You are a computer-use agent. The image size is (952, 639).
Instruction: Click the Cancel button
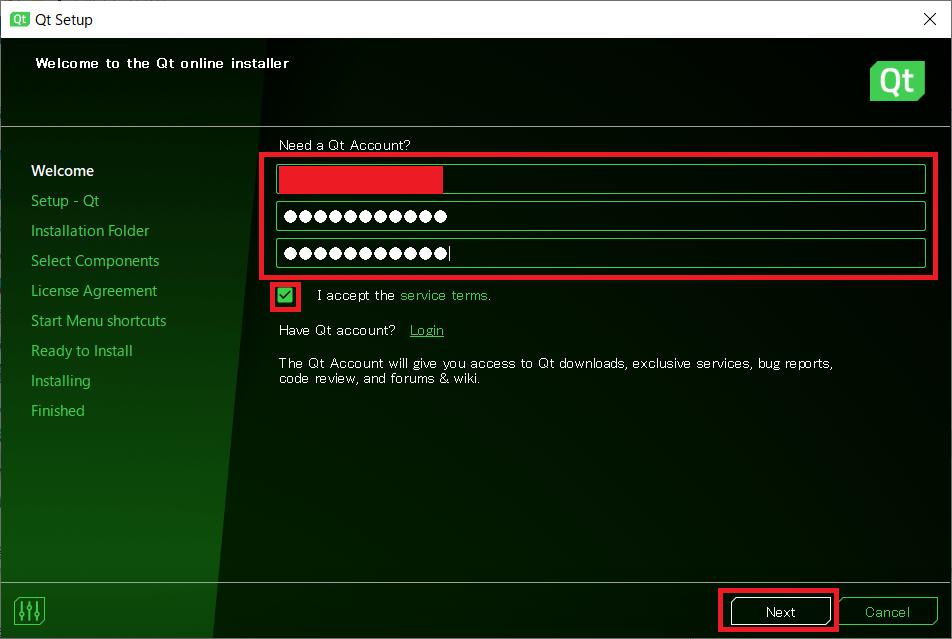(x=888, y=612)
